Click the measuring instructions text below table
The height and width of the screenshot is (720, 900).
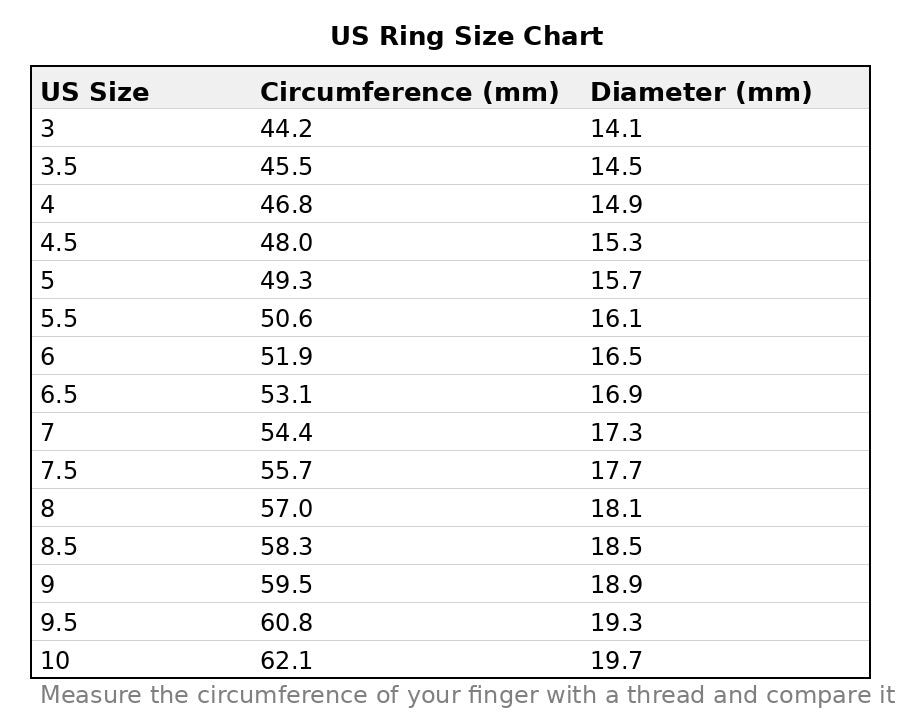(468, 695)
